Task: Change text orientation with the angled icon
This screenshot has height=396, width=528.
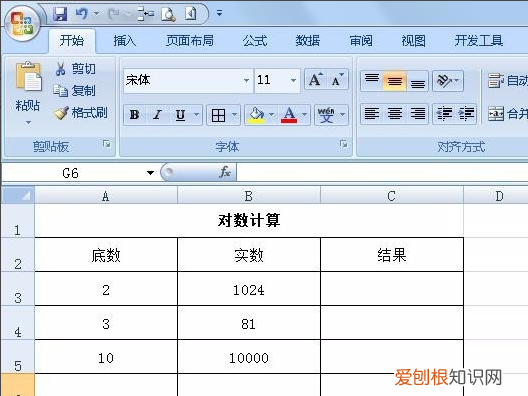Action: (x=444, y=81)
